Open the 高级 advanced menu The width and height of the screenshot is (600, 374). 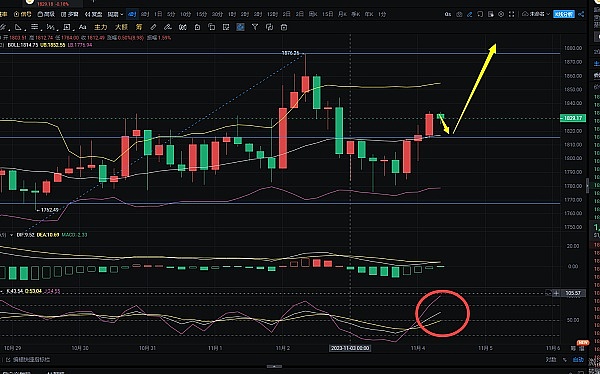[46, 15]
